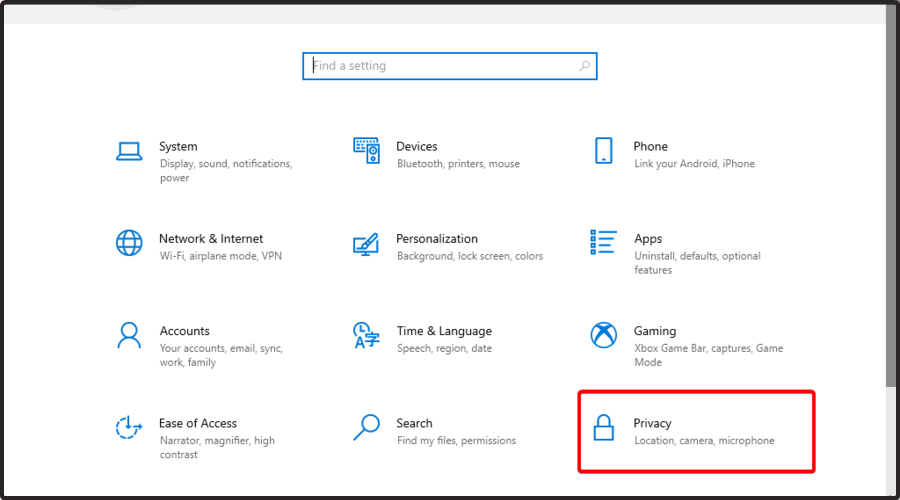This screenshot has height=500, width=900.
Task: Focus the "Find a setting" search field
Action: pos(440,66)
